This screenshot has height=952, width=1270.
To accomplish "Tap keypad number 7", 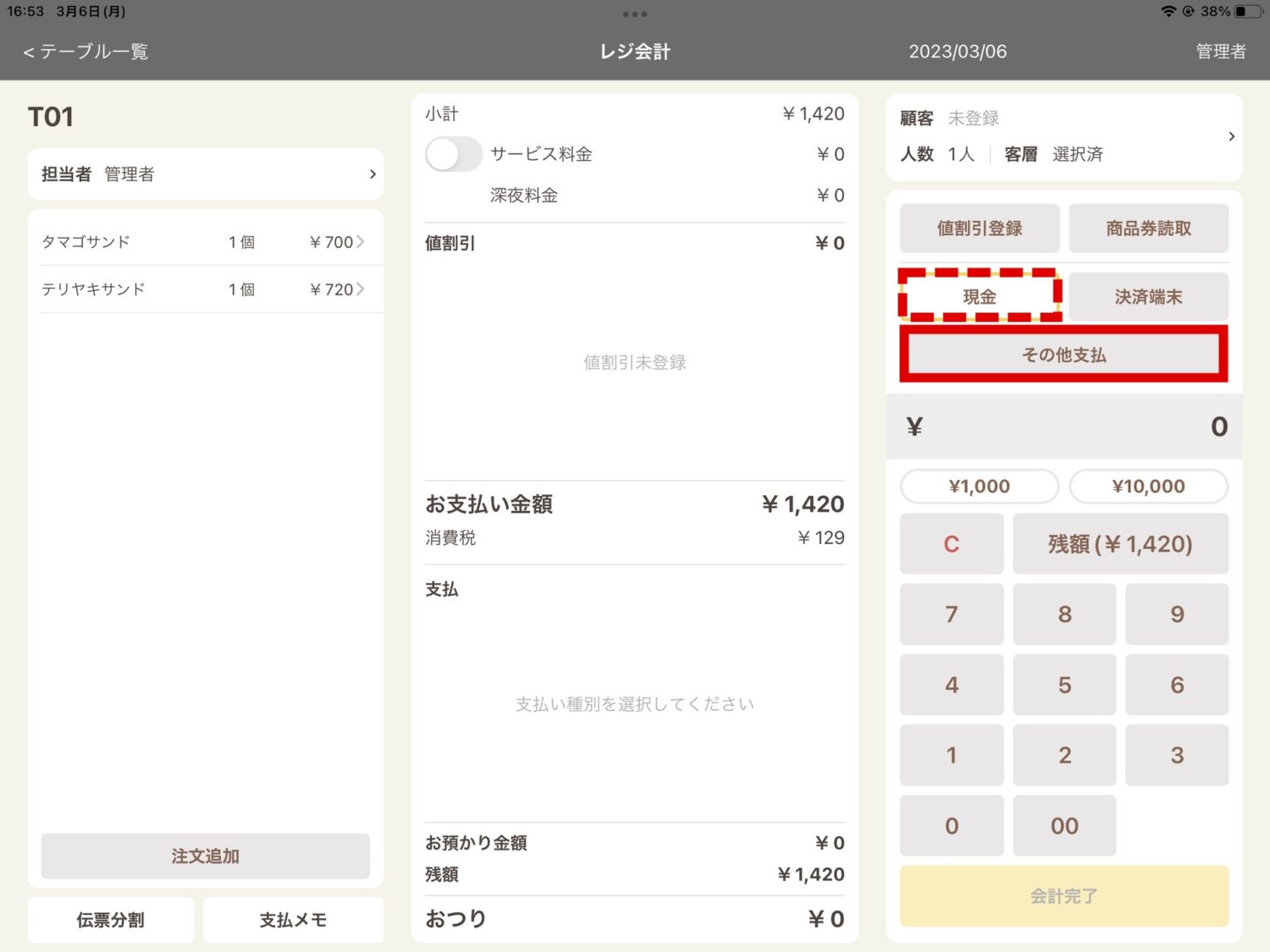I will pyautogui.click(x=952, y=614).
